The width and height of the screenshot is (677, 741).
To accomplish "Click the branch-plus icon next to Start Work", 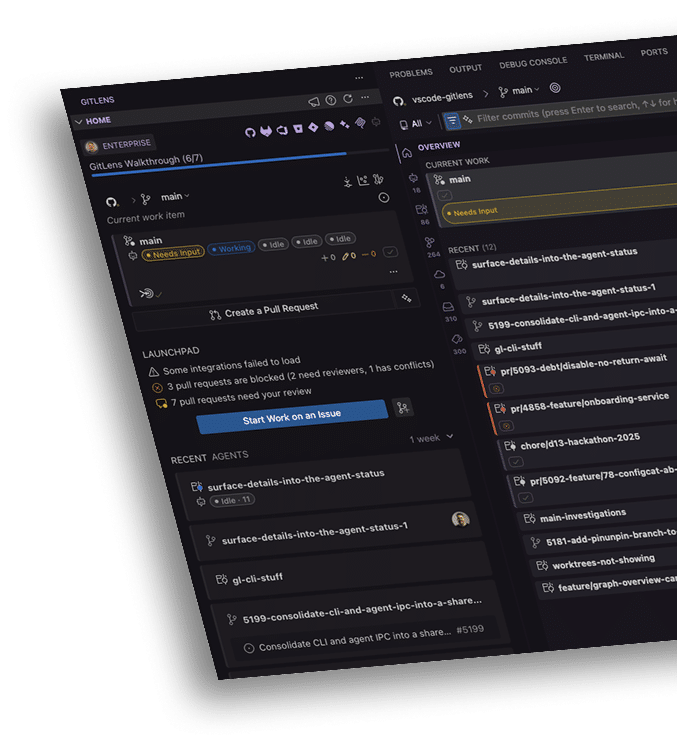I will pyautogui.click(x=403, y=408).
